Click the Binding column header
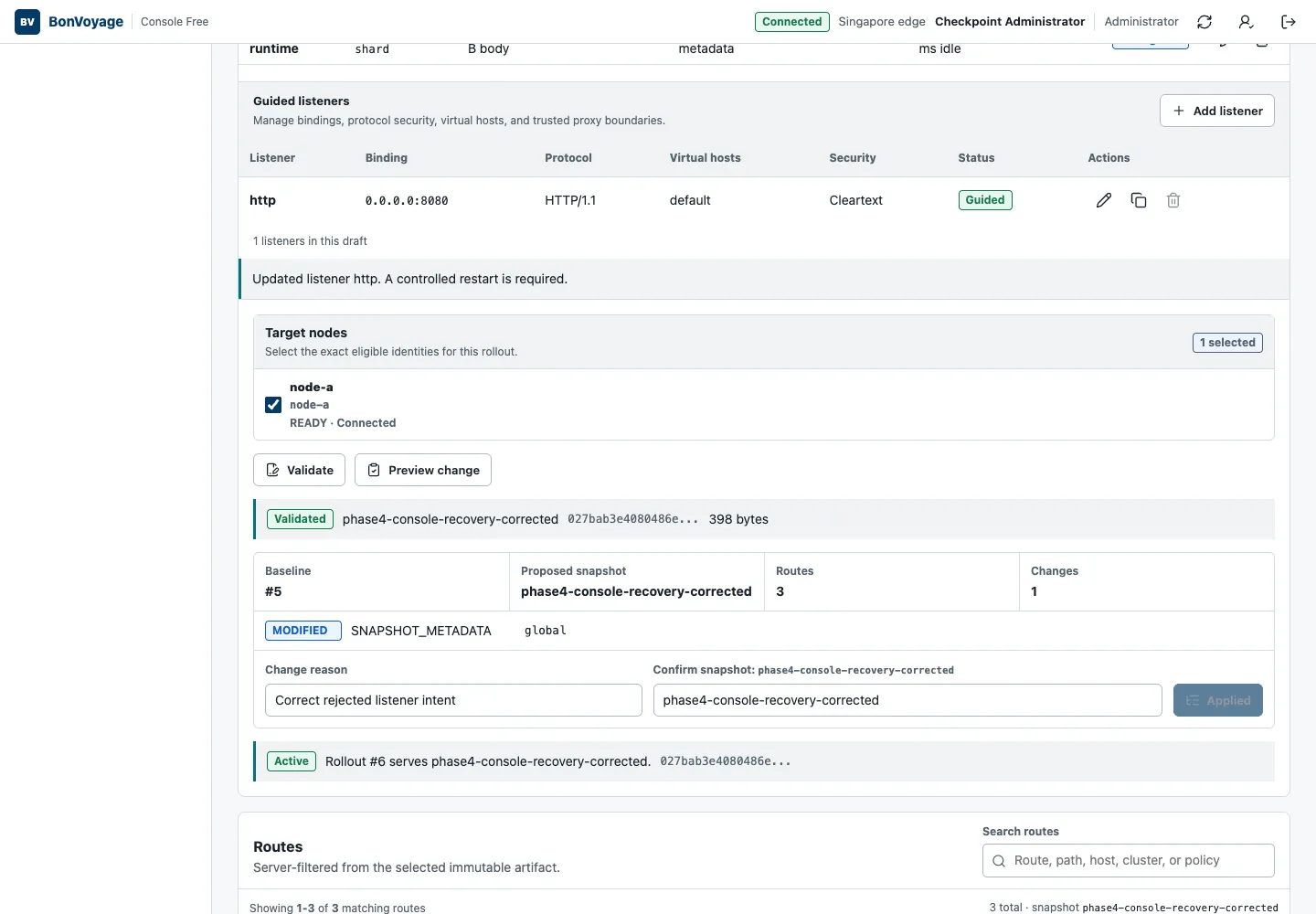 [387, 158]
